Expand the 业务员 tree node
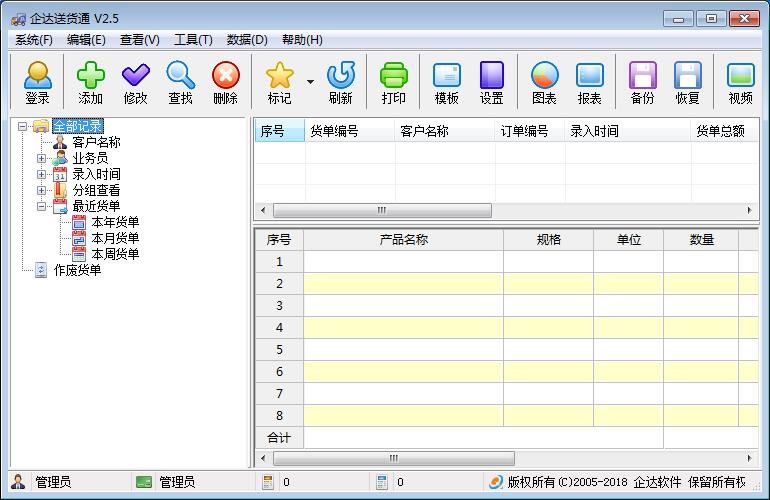The image size is (770, 500). coord(42,158)
